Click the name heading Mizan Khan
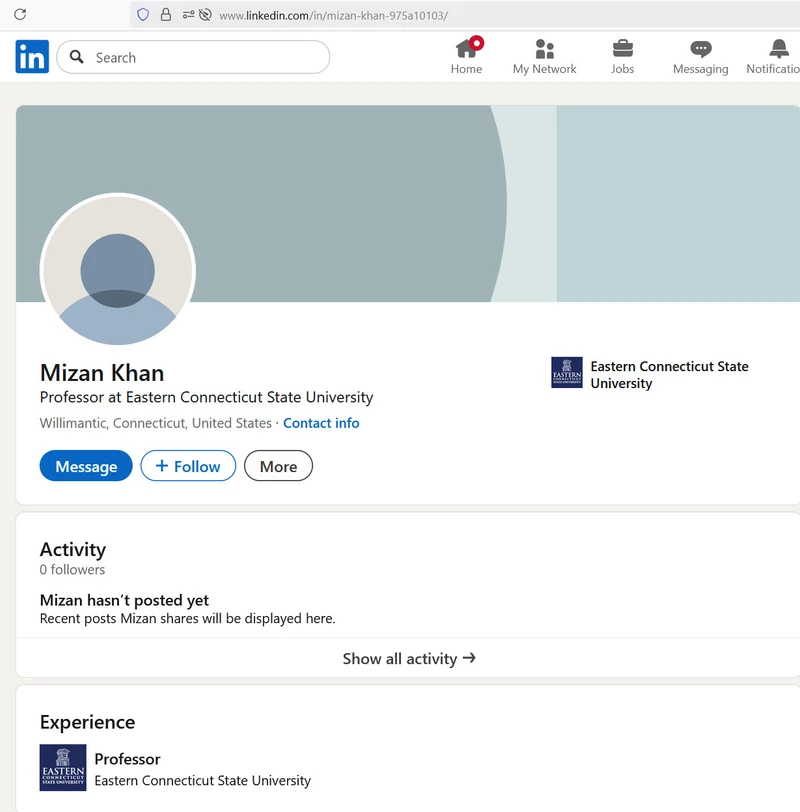Viewport: 800px width, 812px height. click(102, 373)
